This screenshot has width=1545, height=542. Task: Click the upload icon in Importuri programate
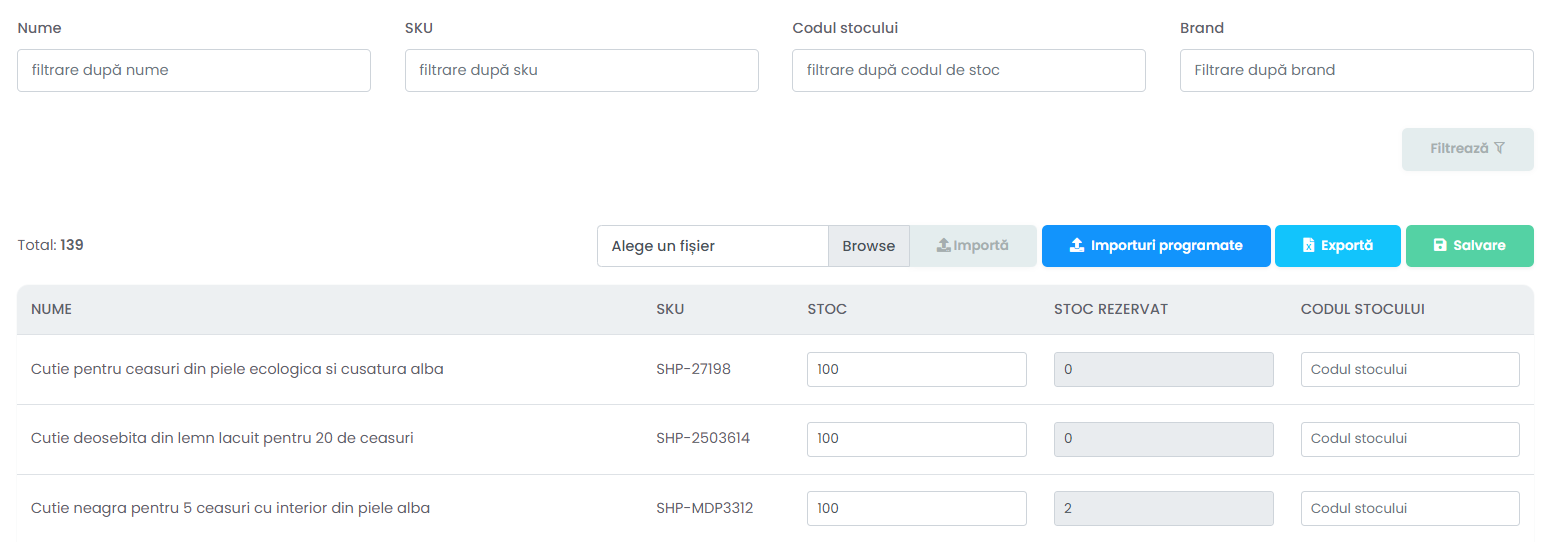(1077, 245)
